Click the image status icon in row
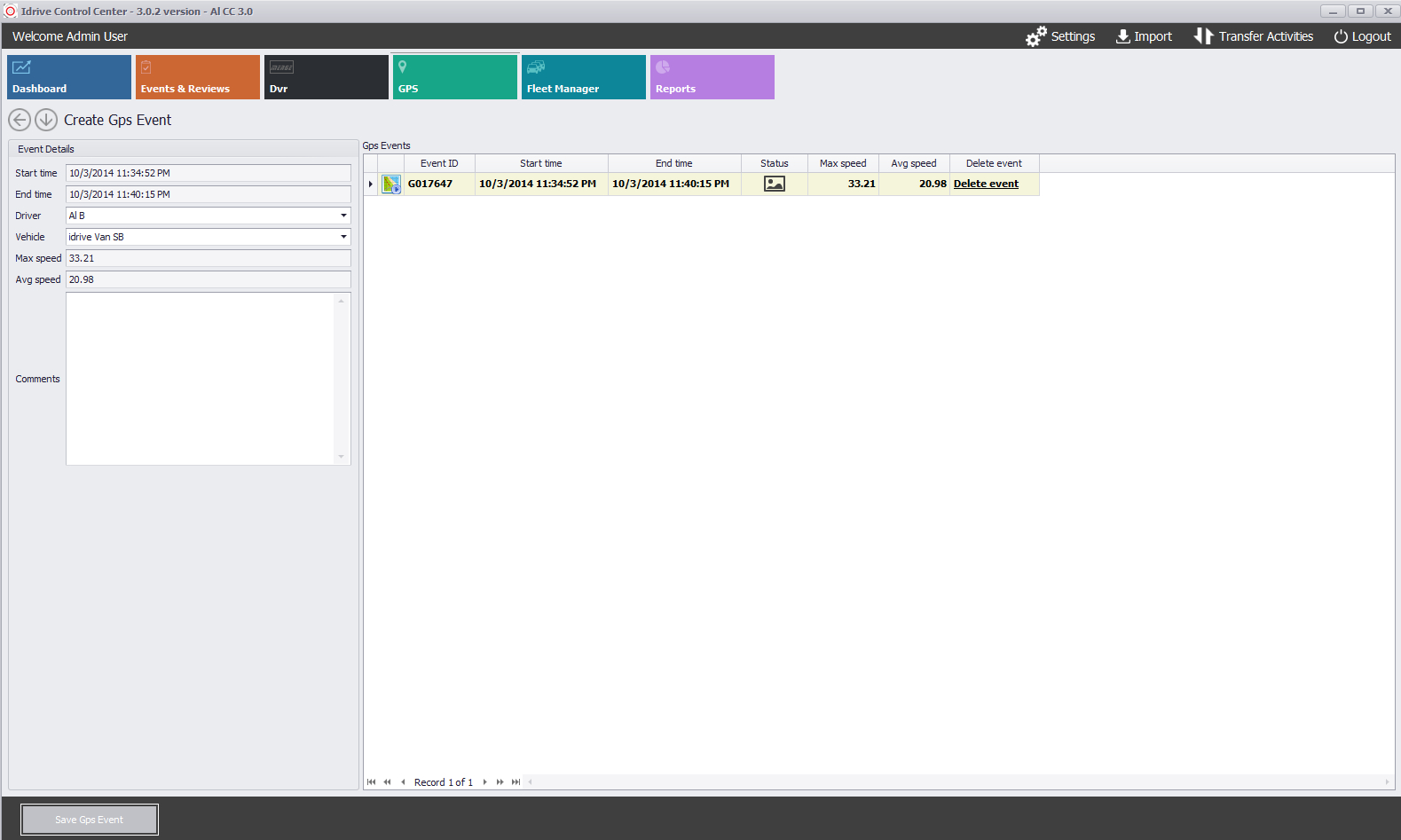The height and width of the screenshot is (840, 1401). (775, 184)
